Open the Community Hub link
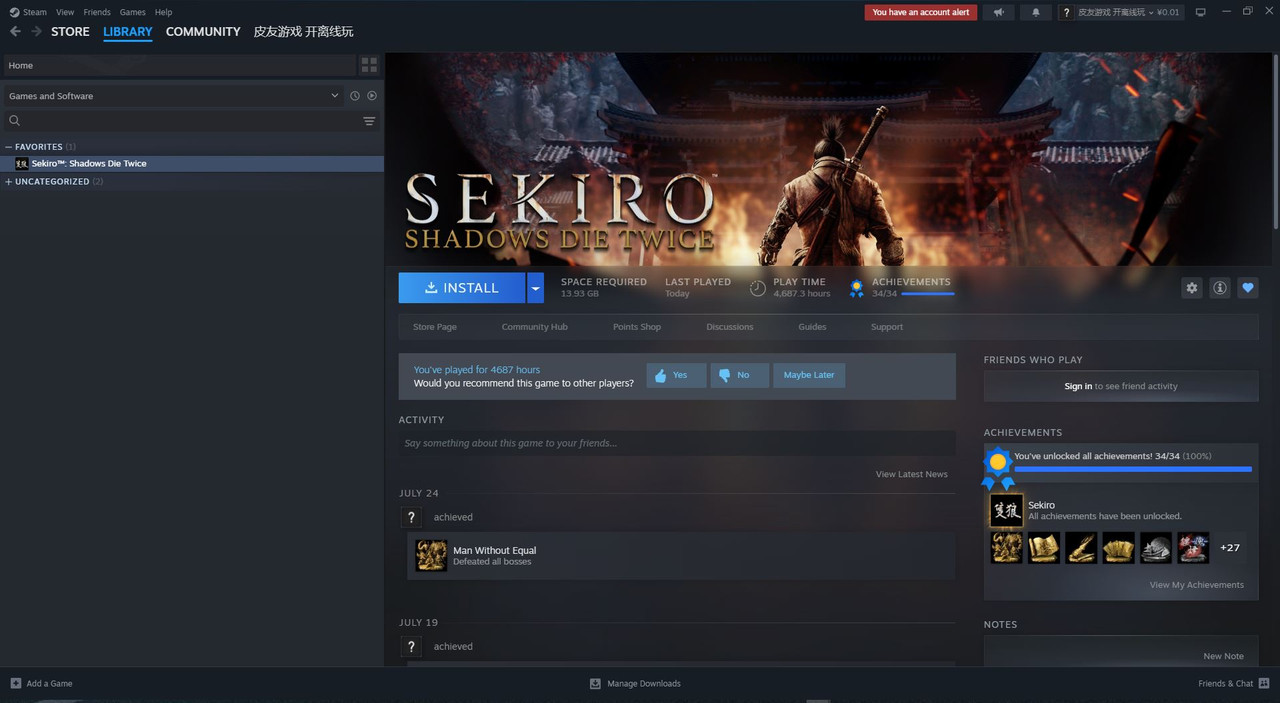The width and height of the screenshot is (1280, 703). pos(535,327)
